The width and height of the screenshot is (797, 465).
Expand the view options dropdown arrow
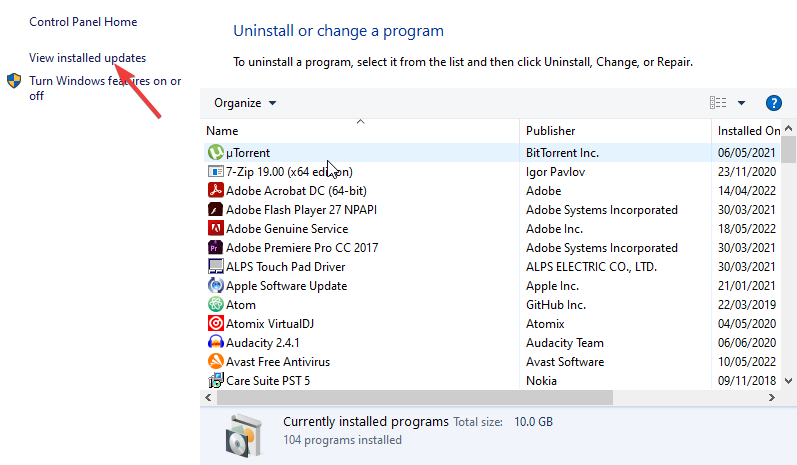coord(742,103)
